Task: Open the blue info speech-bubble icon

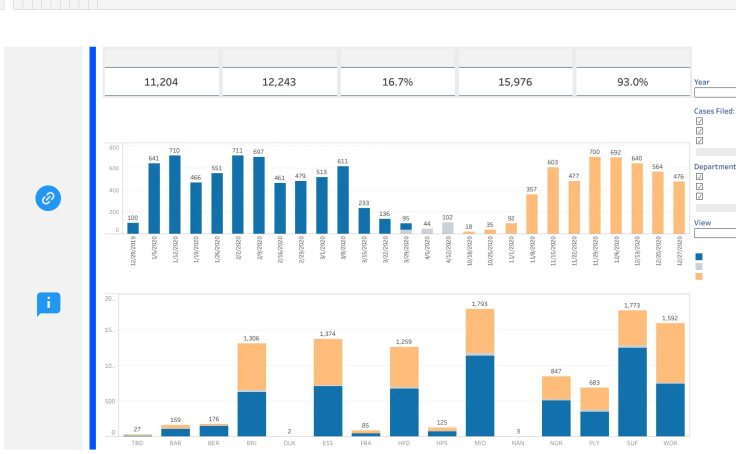Action: (48, 304)
